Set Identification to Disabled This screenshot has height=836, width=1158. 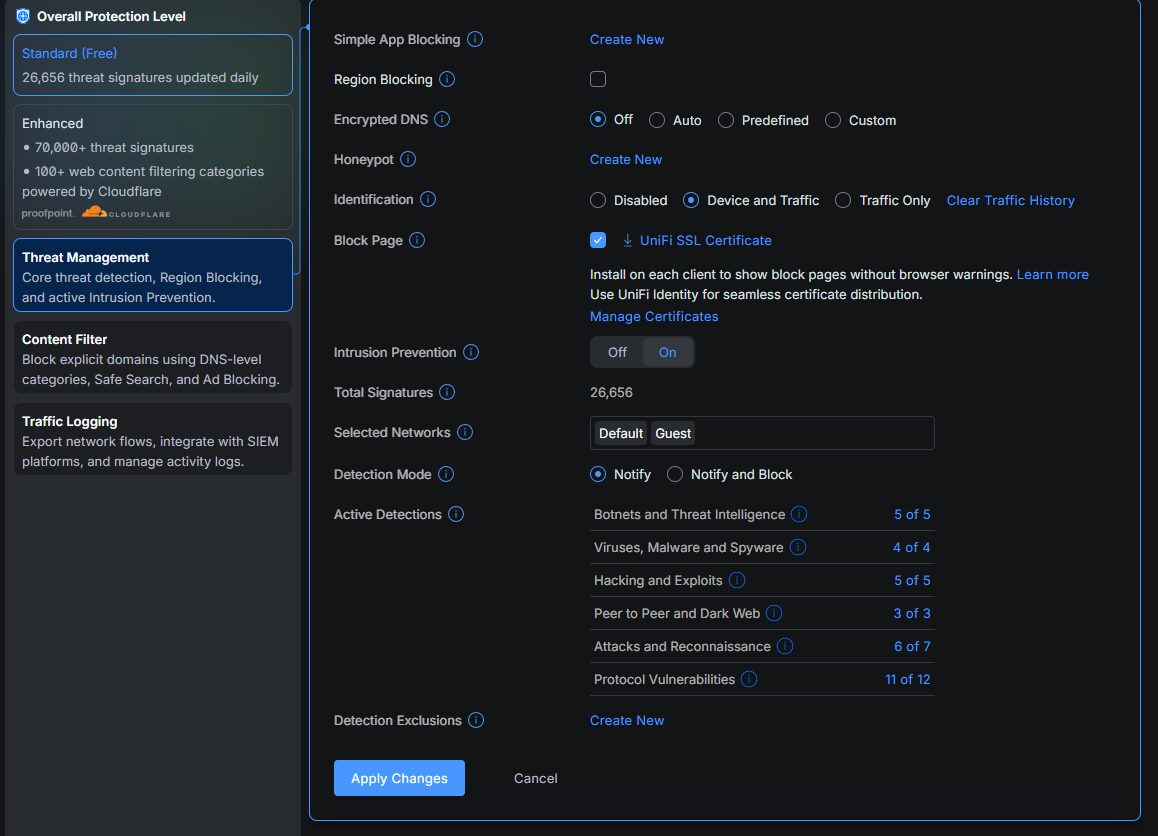tap(598, 200)
